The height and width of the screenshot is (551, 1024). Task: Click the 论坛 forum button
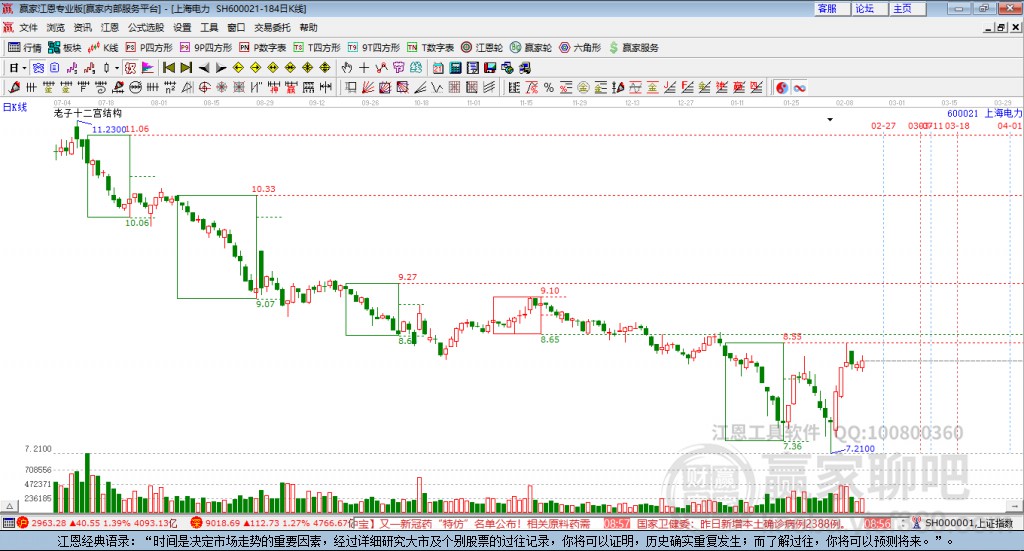869,8
